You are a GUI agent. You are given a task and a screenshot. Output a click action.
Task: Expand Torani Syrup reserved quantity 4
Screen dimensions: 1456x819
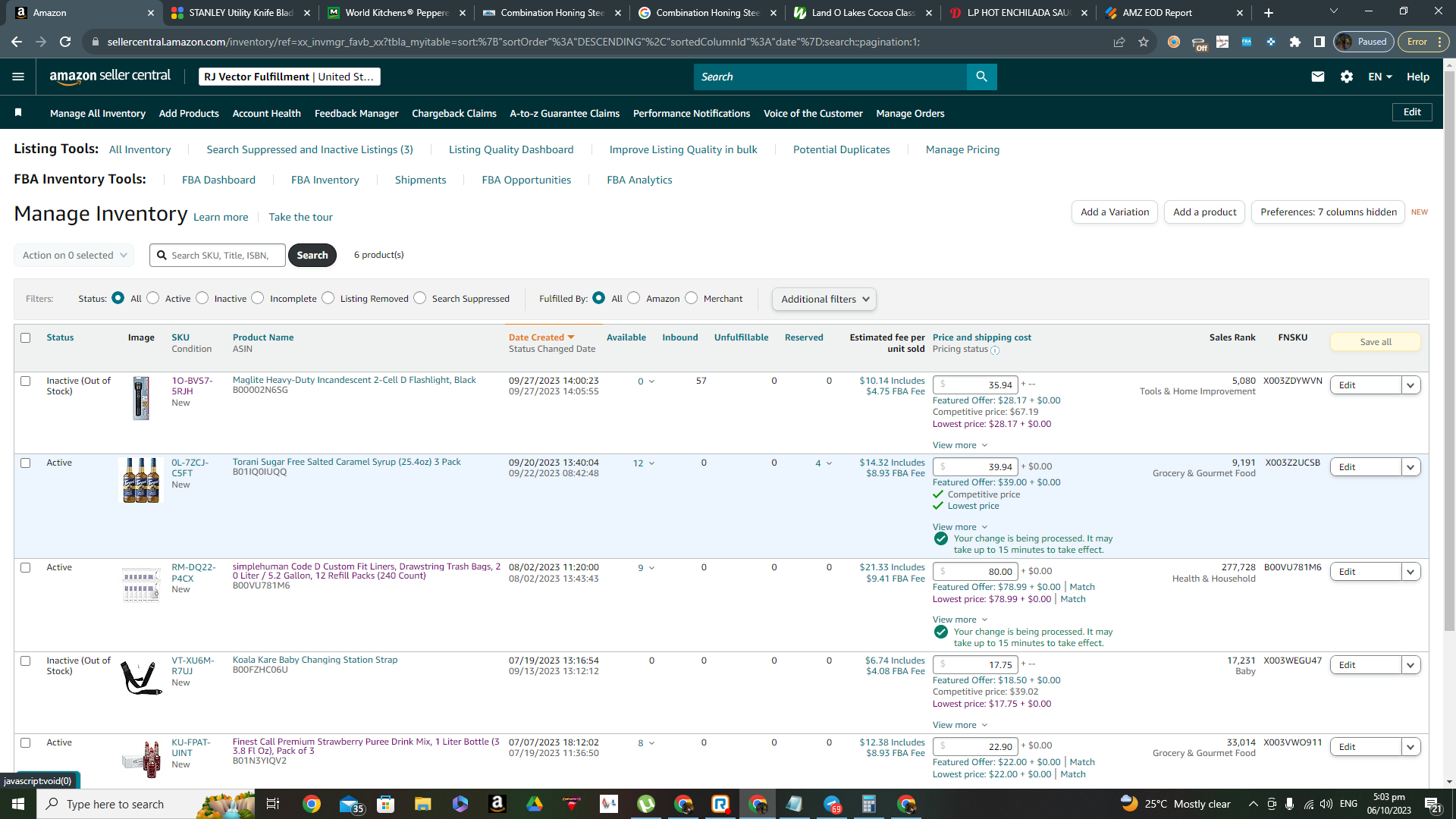[824, 463]
